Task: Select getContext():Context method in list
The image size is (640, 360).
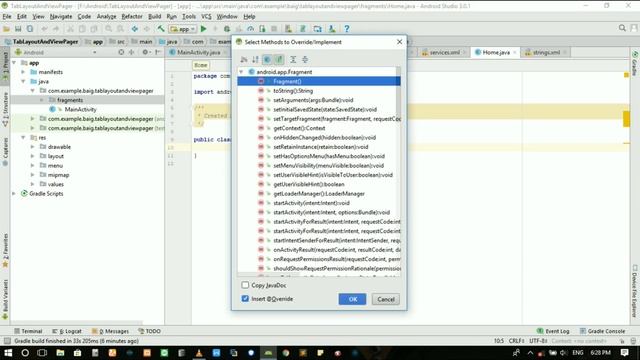Action: [299, 128]
